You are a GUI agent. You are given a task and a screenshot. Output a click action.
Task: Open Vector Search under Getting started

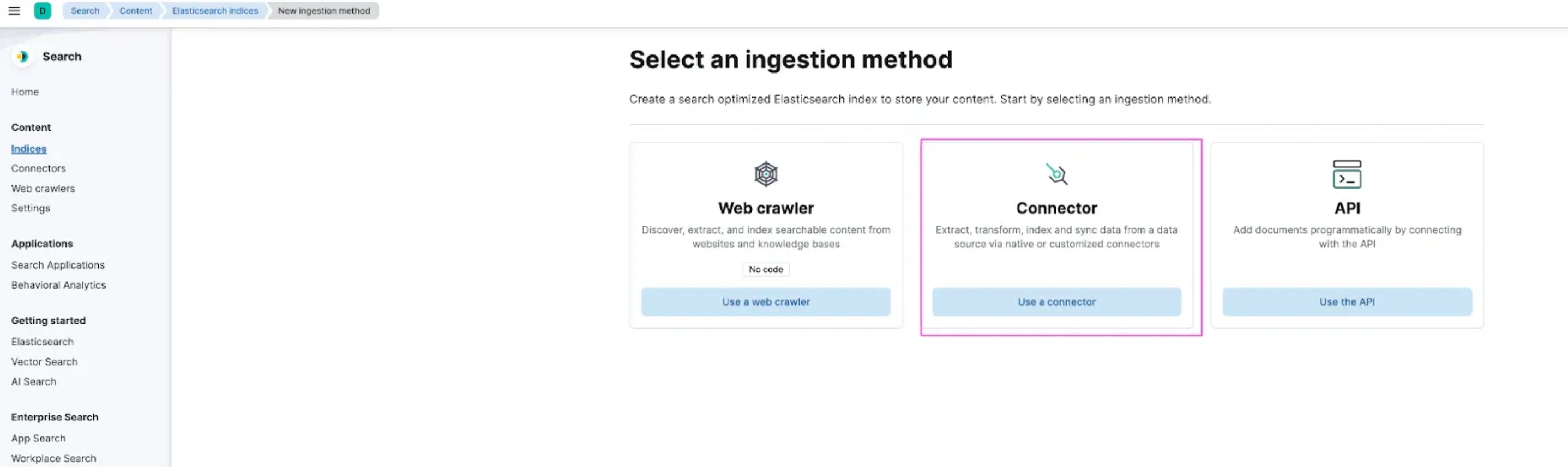point(44,361)
